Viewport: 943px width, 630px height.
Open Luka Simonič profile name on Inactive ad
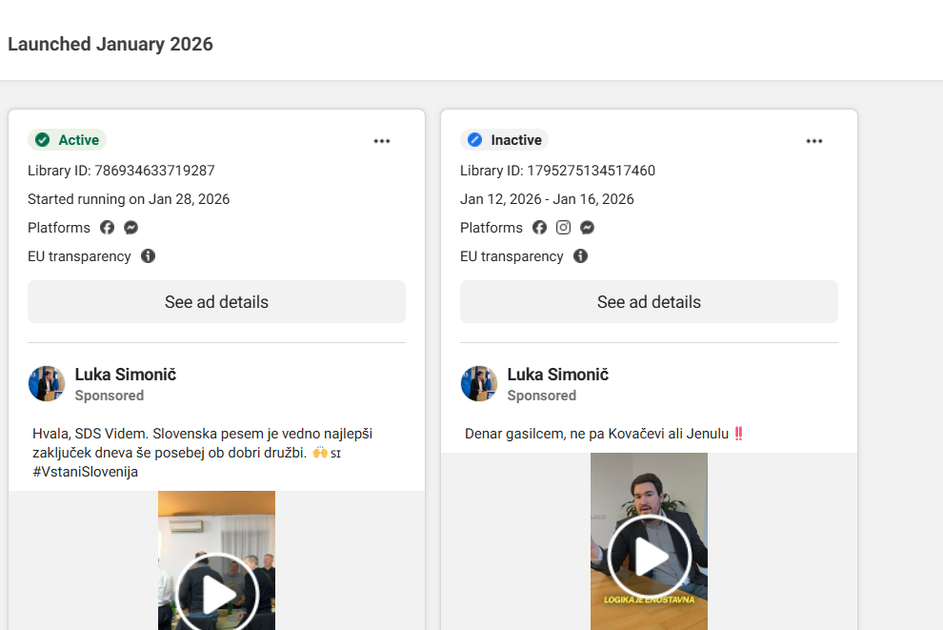tap(557, 375)
